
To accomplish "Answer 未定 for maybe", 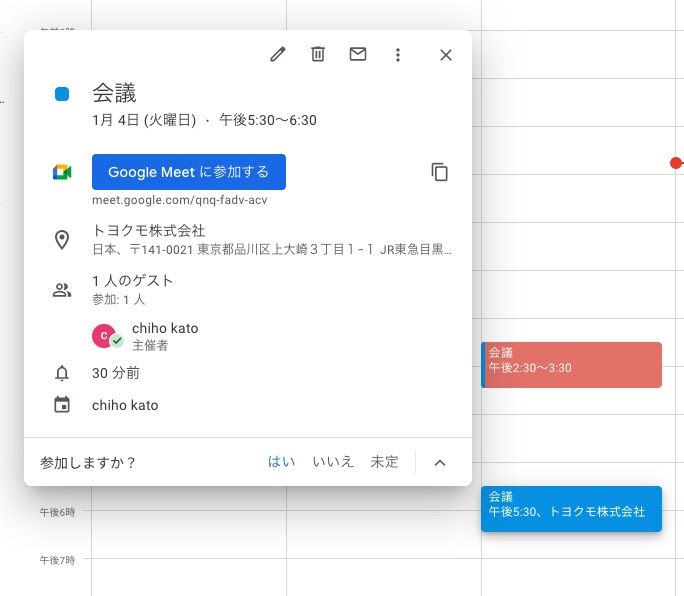I will tap(384, 462).
